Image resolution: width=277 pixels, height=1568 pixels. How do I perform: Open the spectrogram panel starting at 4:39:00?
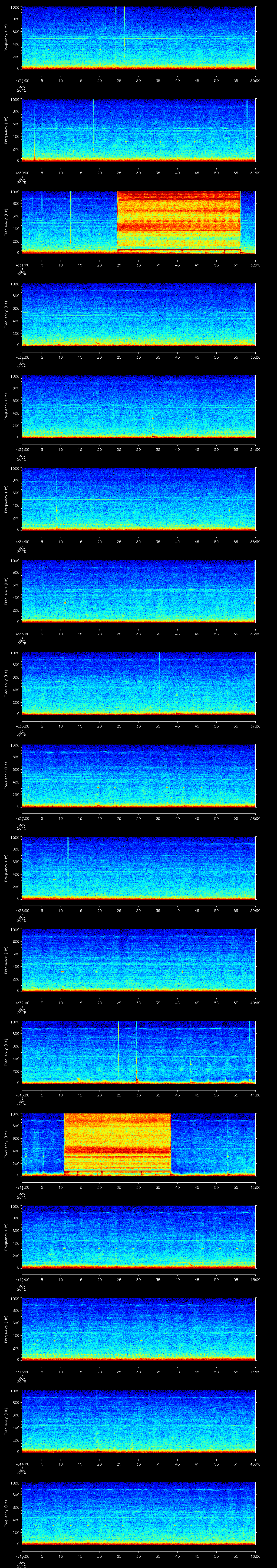138,960
